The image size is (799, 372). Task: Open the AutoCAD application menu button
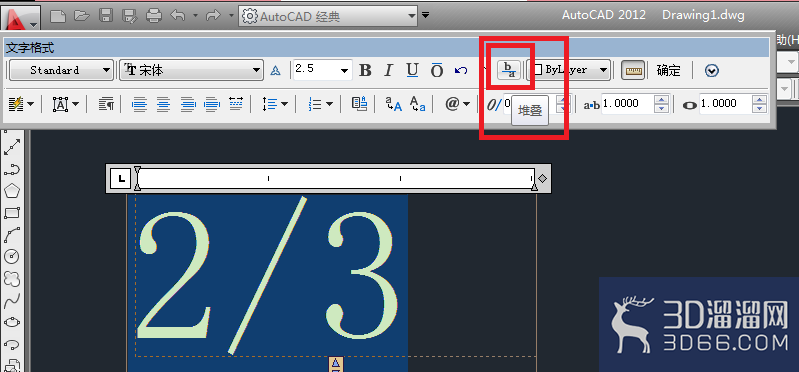pos(19,18)
